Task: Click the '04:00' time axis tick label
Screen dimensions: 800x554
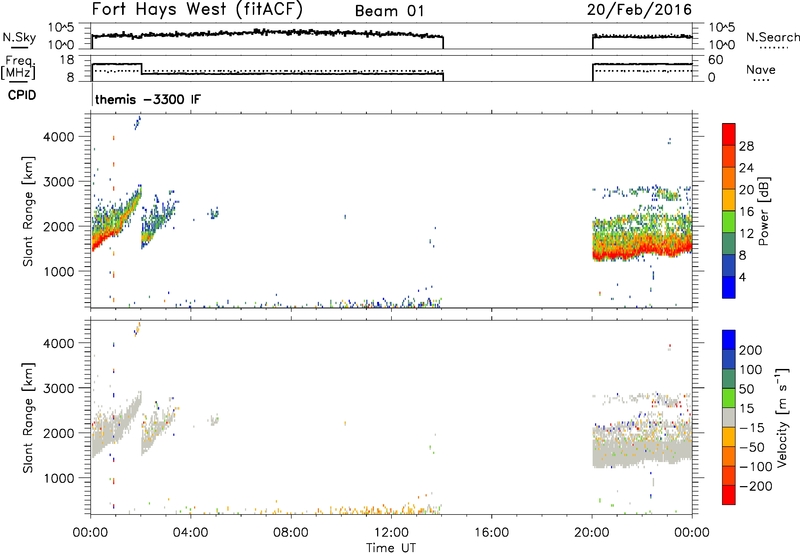Action: coord(190,533)
